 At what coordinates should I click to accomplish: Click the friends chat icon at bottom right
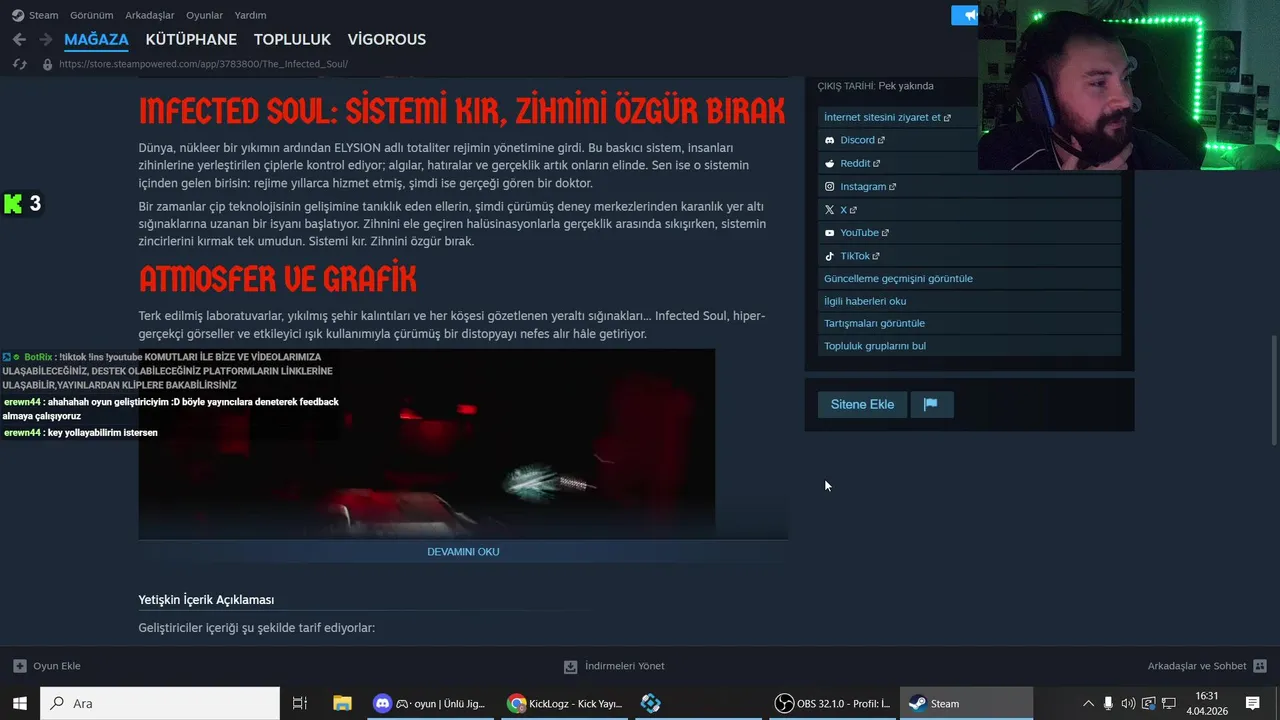pos(1260,666)
